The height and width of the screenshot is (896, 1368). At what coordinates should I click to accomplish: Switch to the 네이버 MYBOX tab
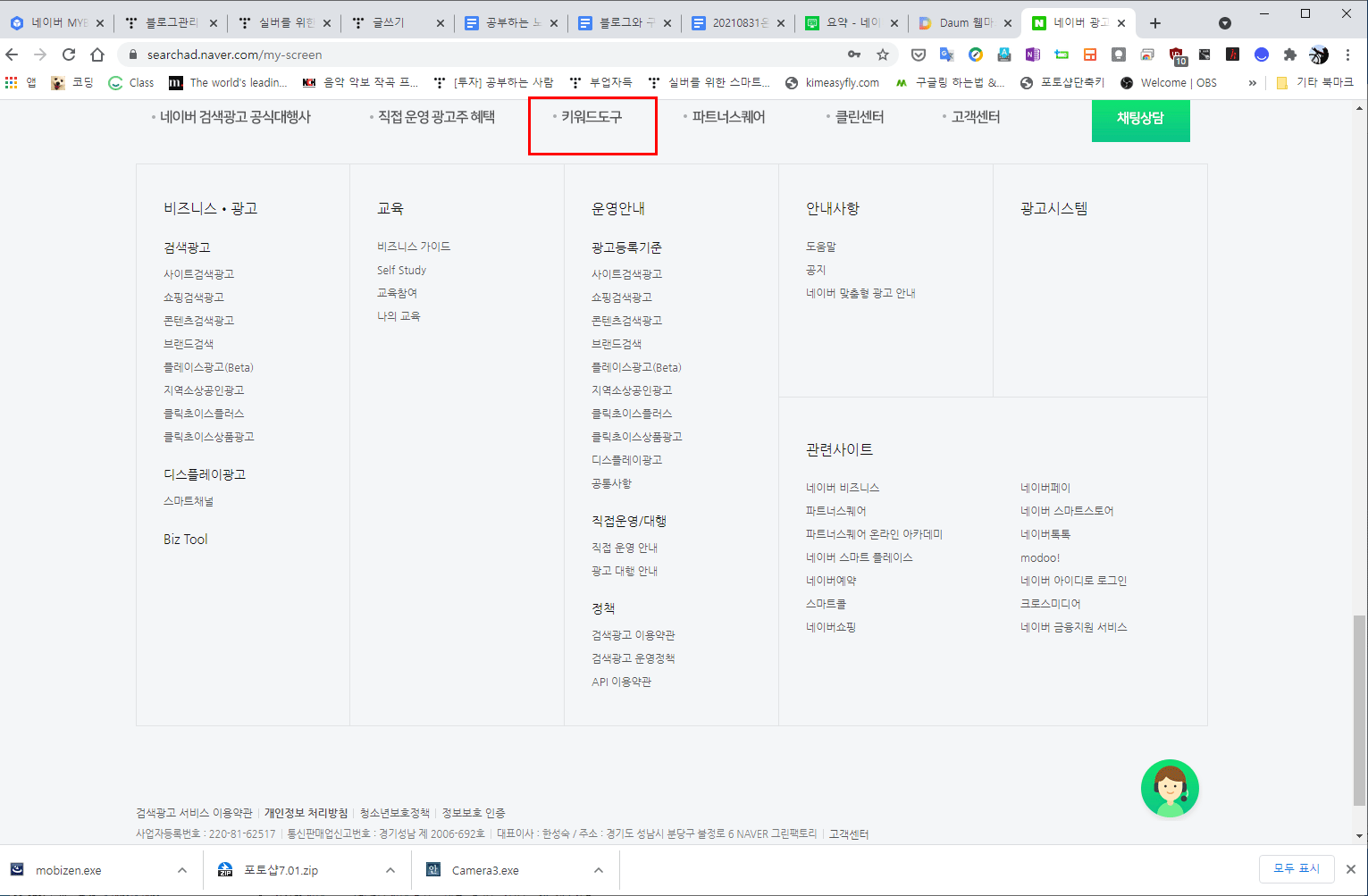[56, 23]
